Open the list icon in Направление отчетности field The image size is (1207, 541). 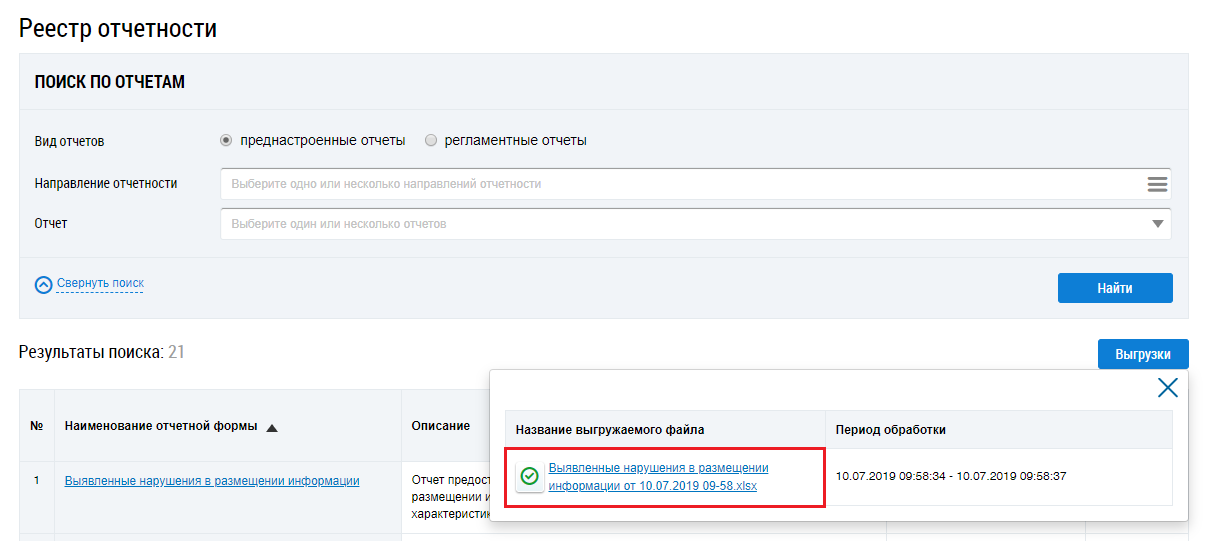[x=1157, y=184]
